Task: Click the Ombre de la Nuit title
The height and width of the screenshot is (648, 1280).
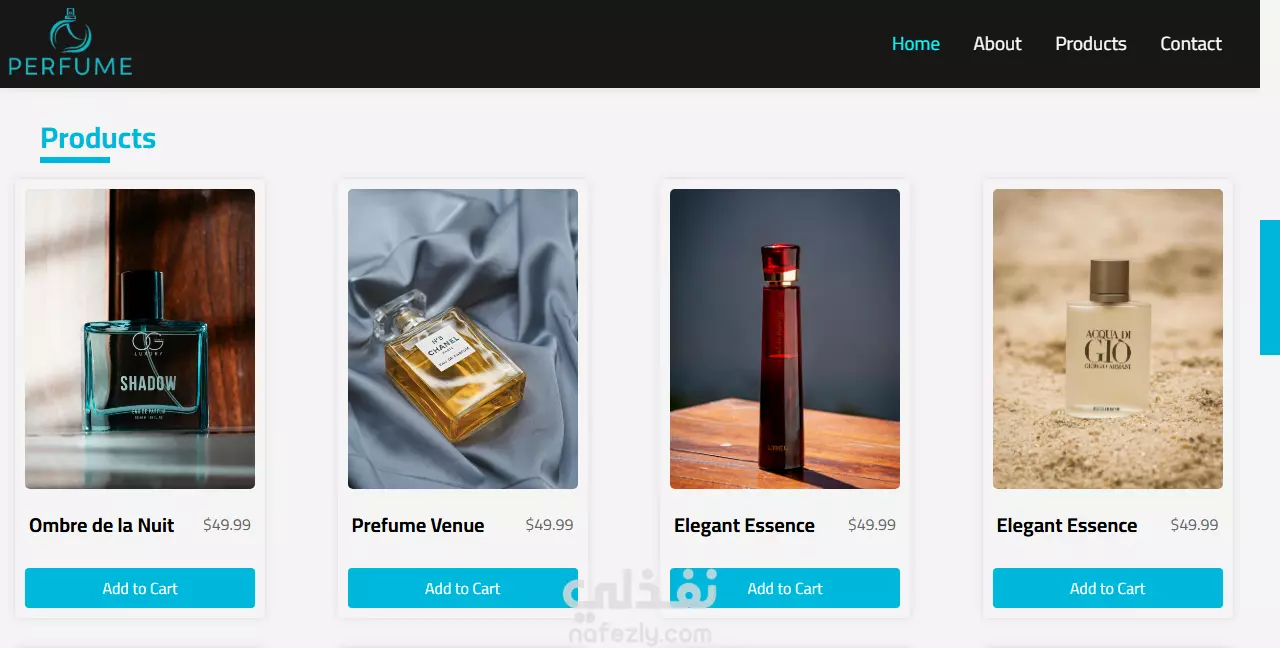Action: [x=102, y=525]
